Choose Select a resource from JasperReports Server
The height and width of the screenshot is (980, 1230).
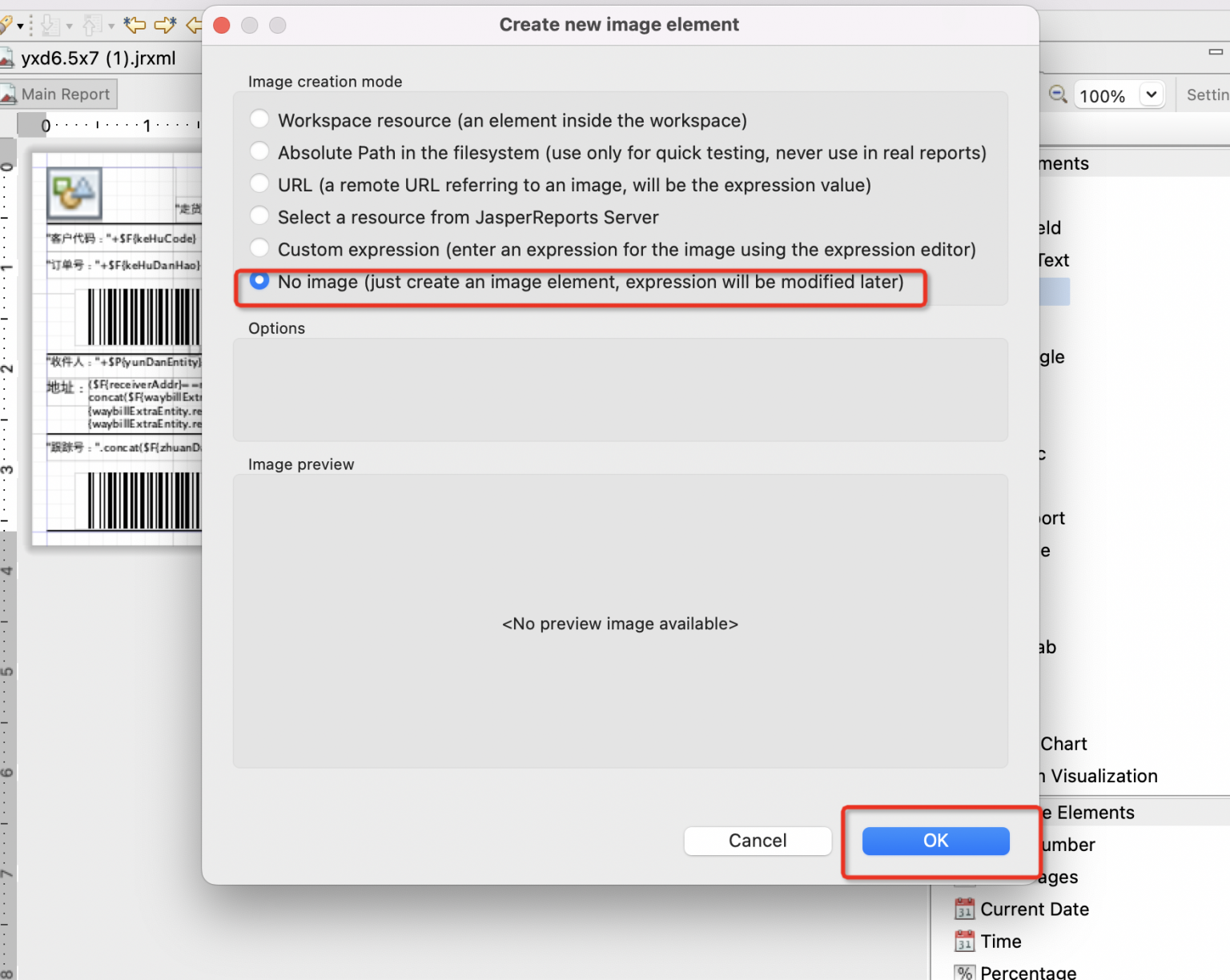point(259,216)
